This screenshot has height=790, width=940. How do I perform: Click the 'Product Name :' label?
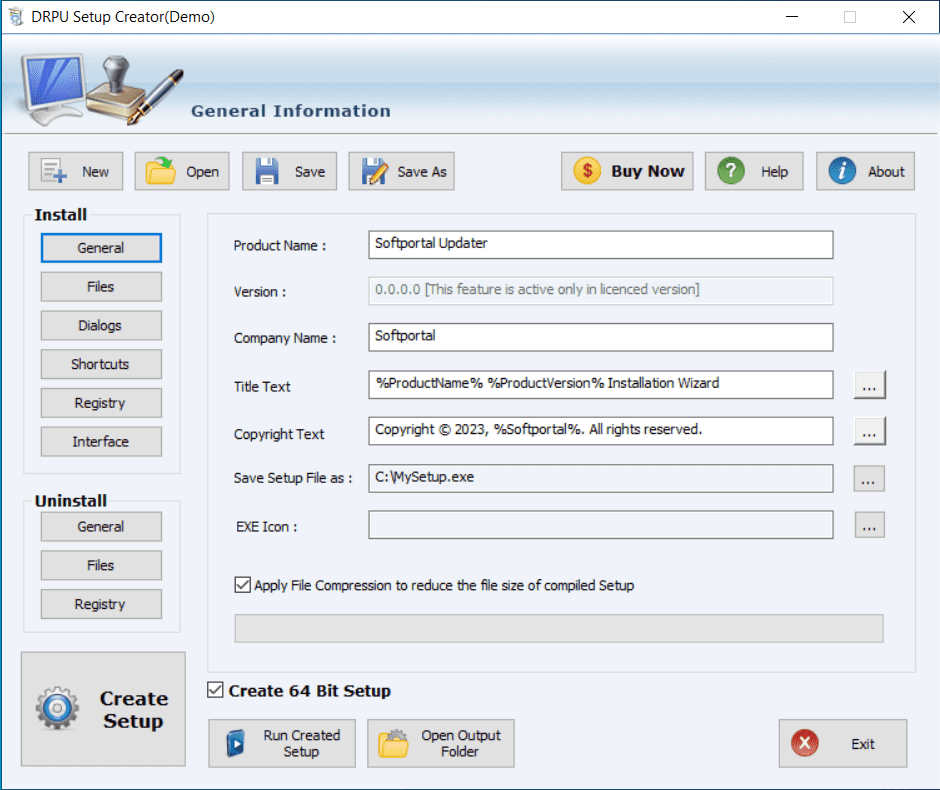pos(279,245)
